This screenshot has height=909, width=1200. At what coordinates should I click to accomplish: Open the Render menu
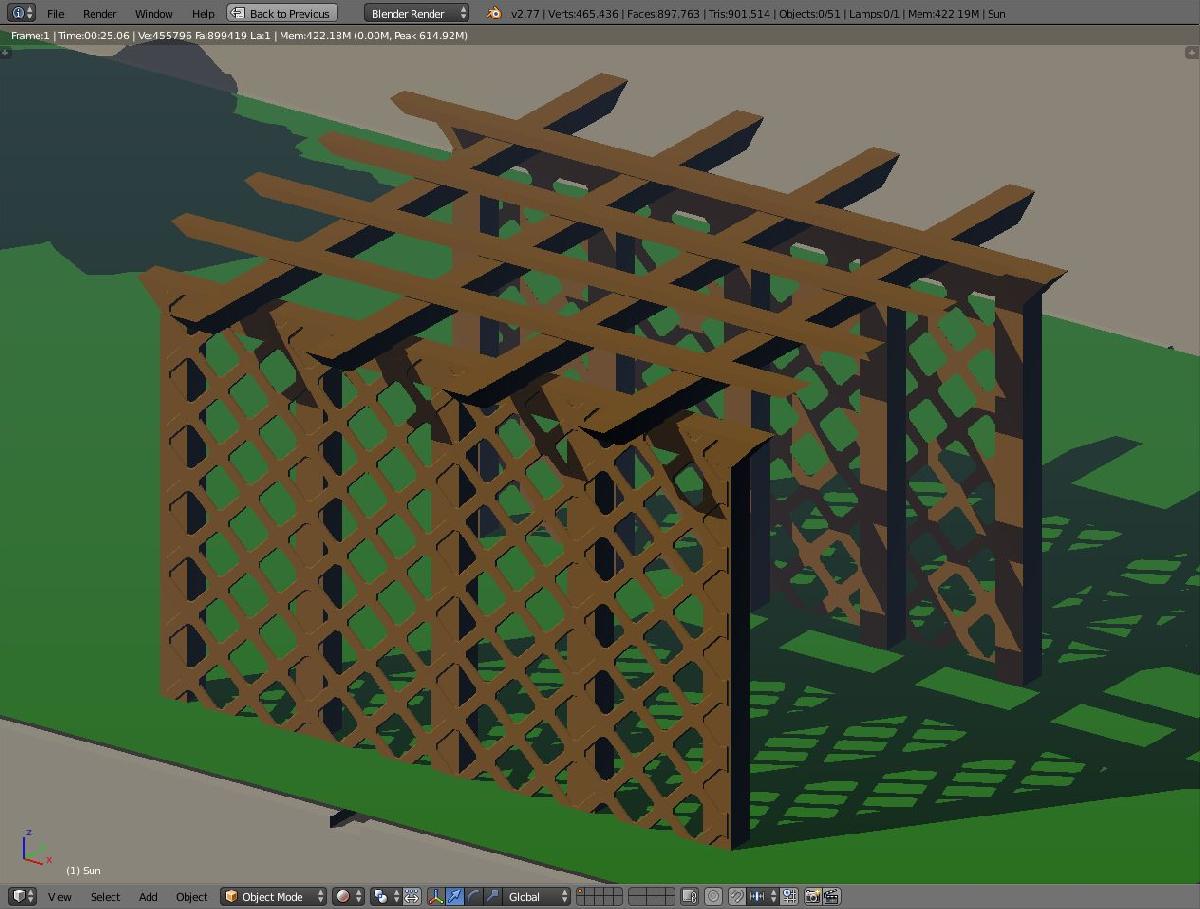tap(99, 14)
